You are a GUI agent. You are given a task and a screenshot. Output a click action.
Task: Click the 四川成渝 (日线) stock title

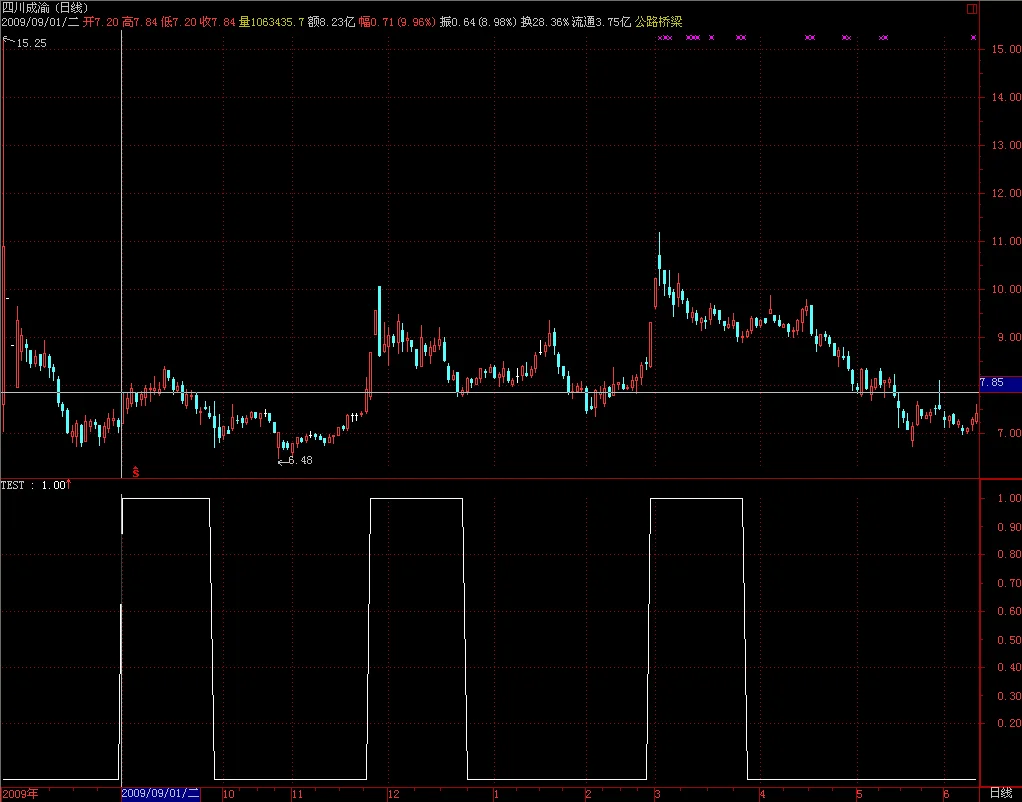[x=45, y=8]
